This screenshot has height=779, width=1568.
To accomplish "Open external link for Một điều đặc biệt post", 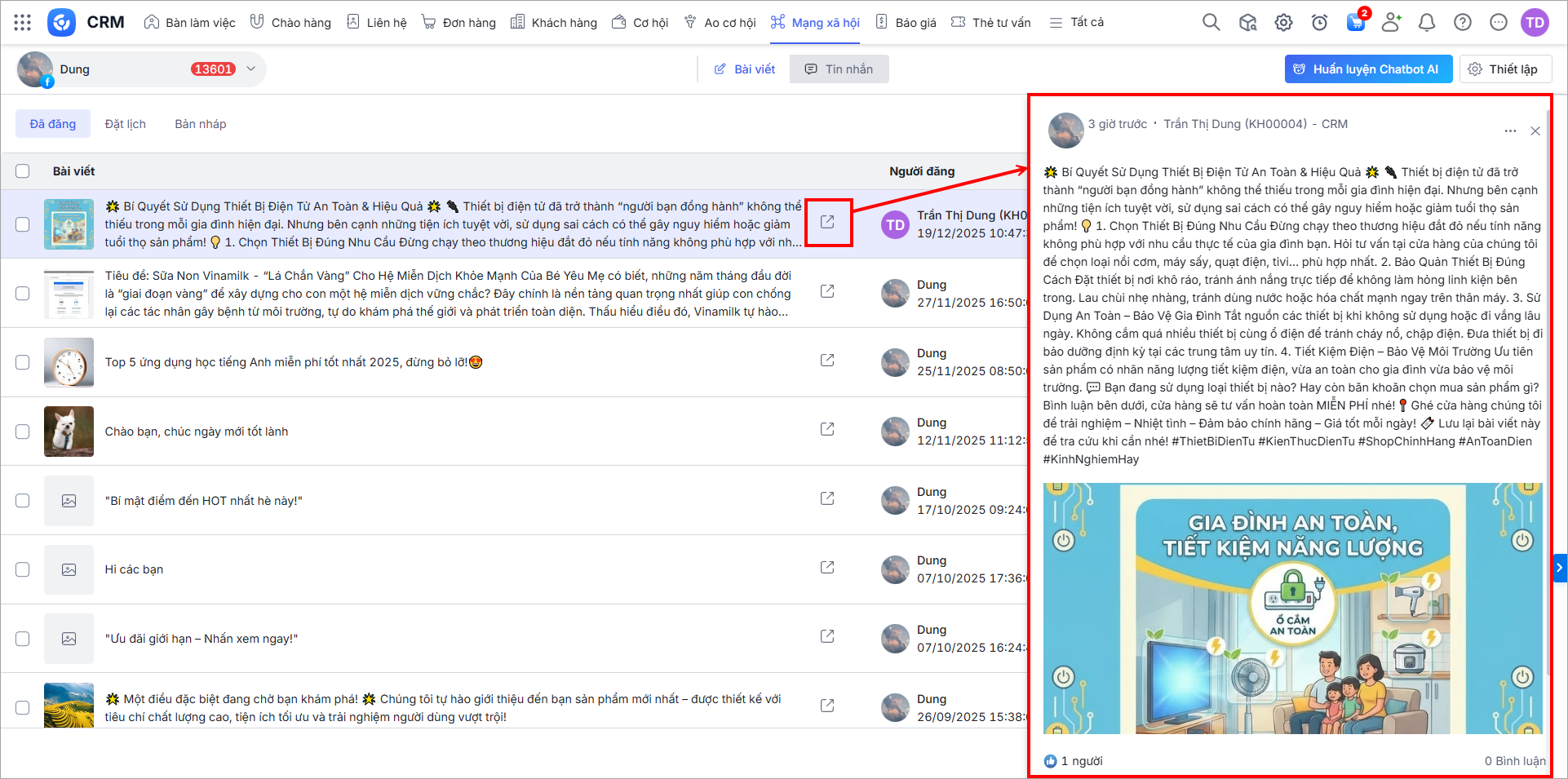I will click(827, 706).
